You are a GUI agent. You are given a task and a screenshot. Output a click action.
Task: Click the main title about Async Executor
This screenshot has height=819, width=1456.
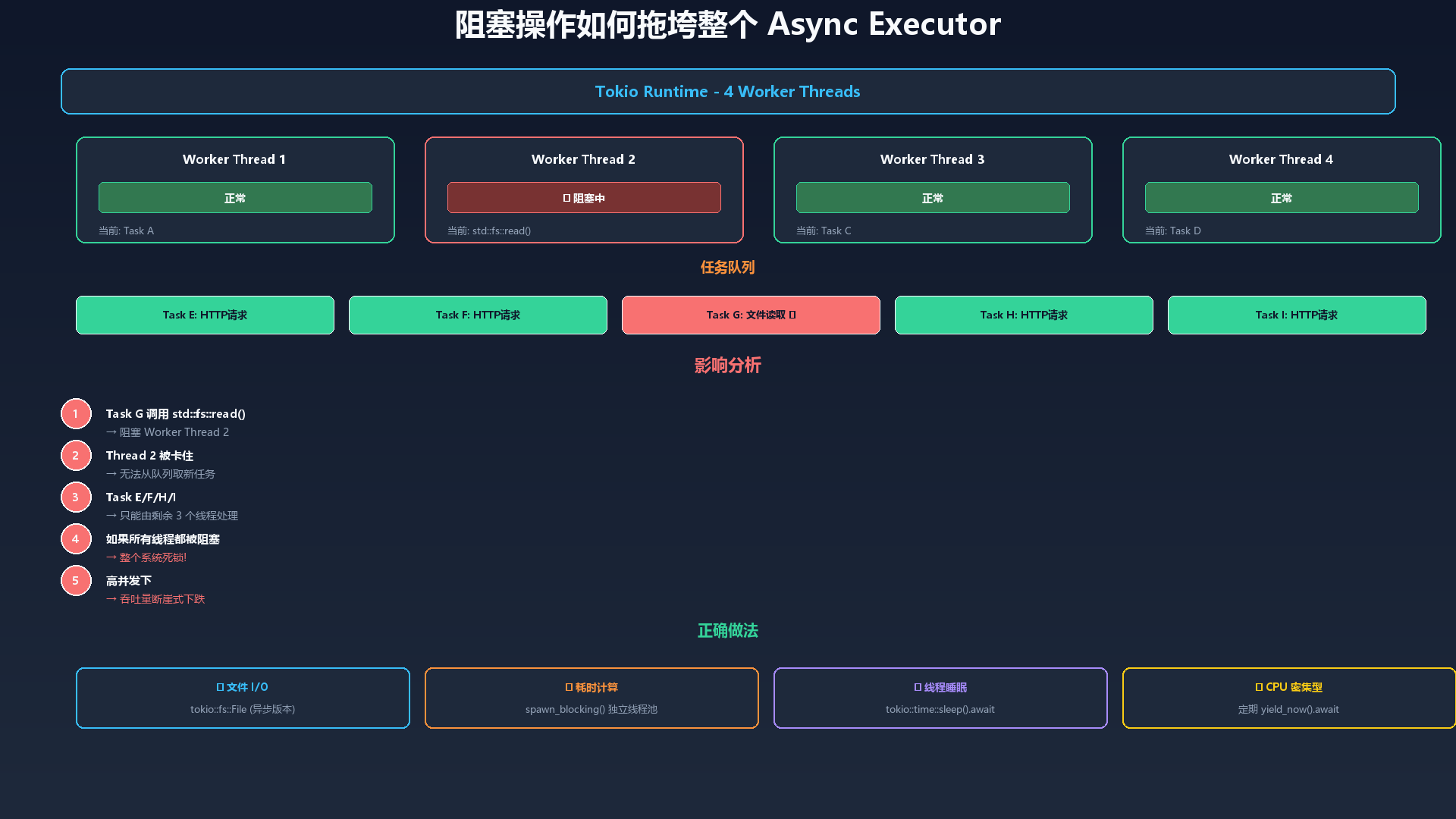coord(728,24)
